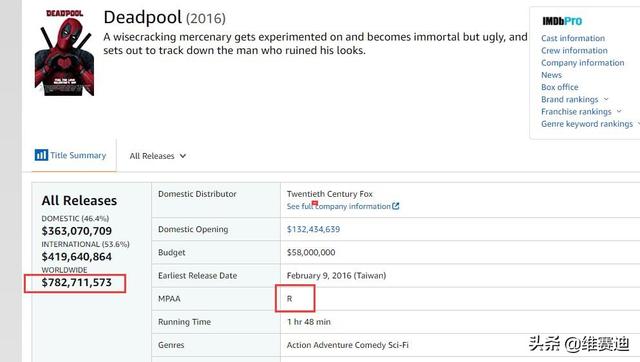Select the genres Action Adventure Comedy Sci-Fi
640x362 pixels.
pyautogui.click(x=347, y=345)
